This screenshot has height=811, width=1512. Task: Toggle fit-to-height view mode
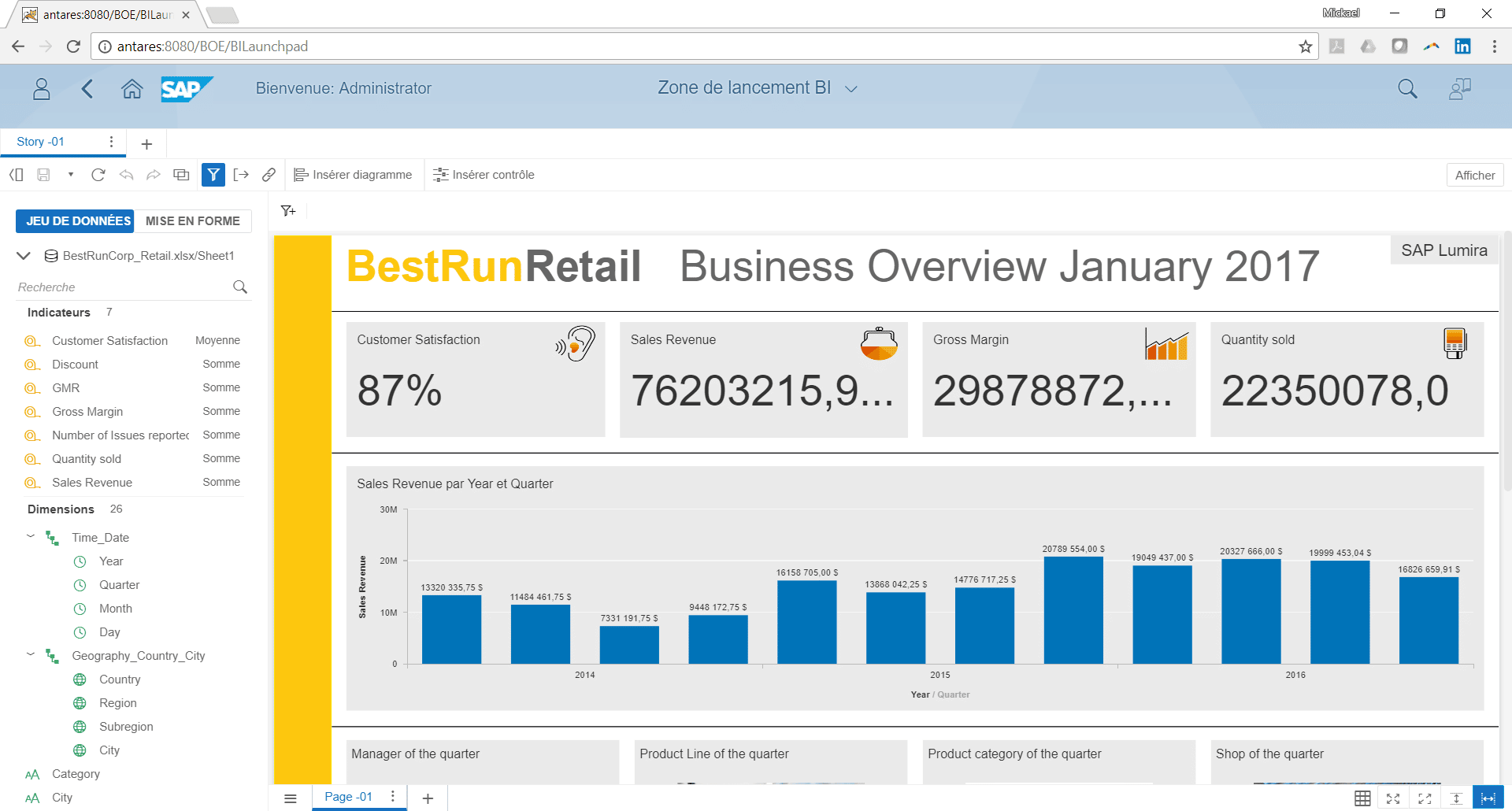pyautogui.click(x=1456, y=798)
